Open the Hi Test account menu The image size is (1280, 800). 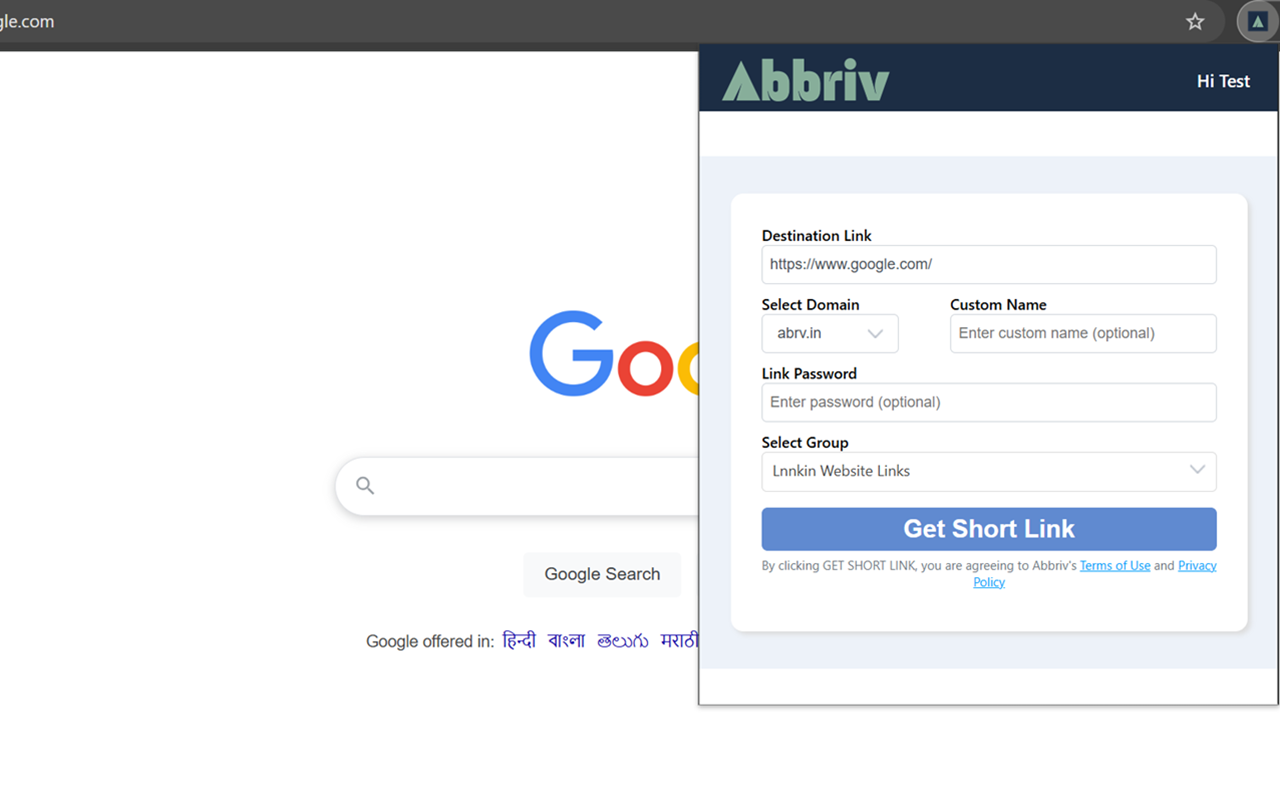coord(1222,81)
